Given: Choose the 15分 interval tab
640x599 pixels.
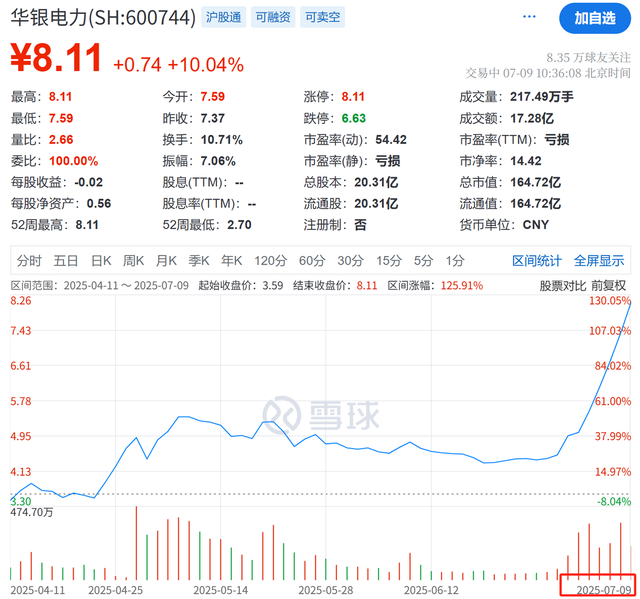Looking at the screenshot, I should click(x=389, y=260).
